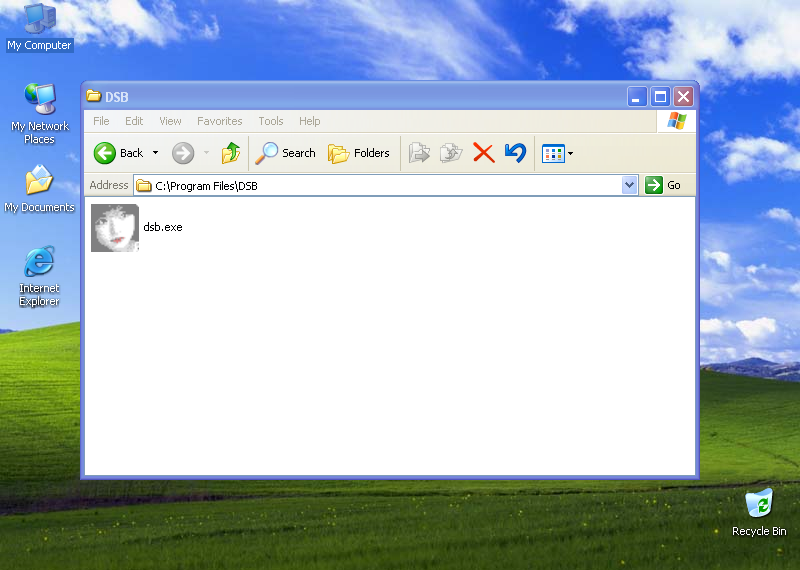Toggle the Folders pane

click(359, 153)
